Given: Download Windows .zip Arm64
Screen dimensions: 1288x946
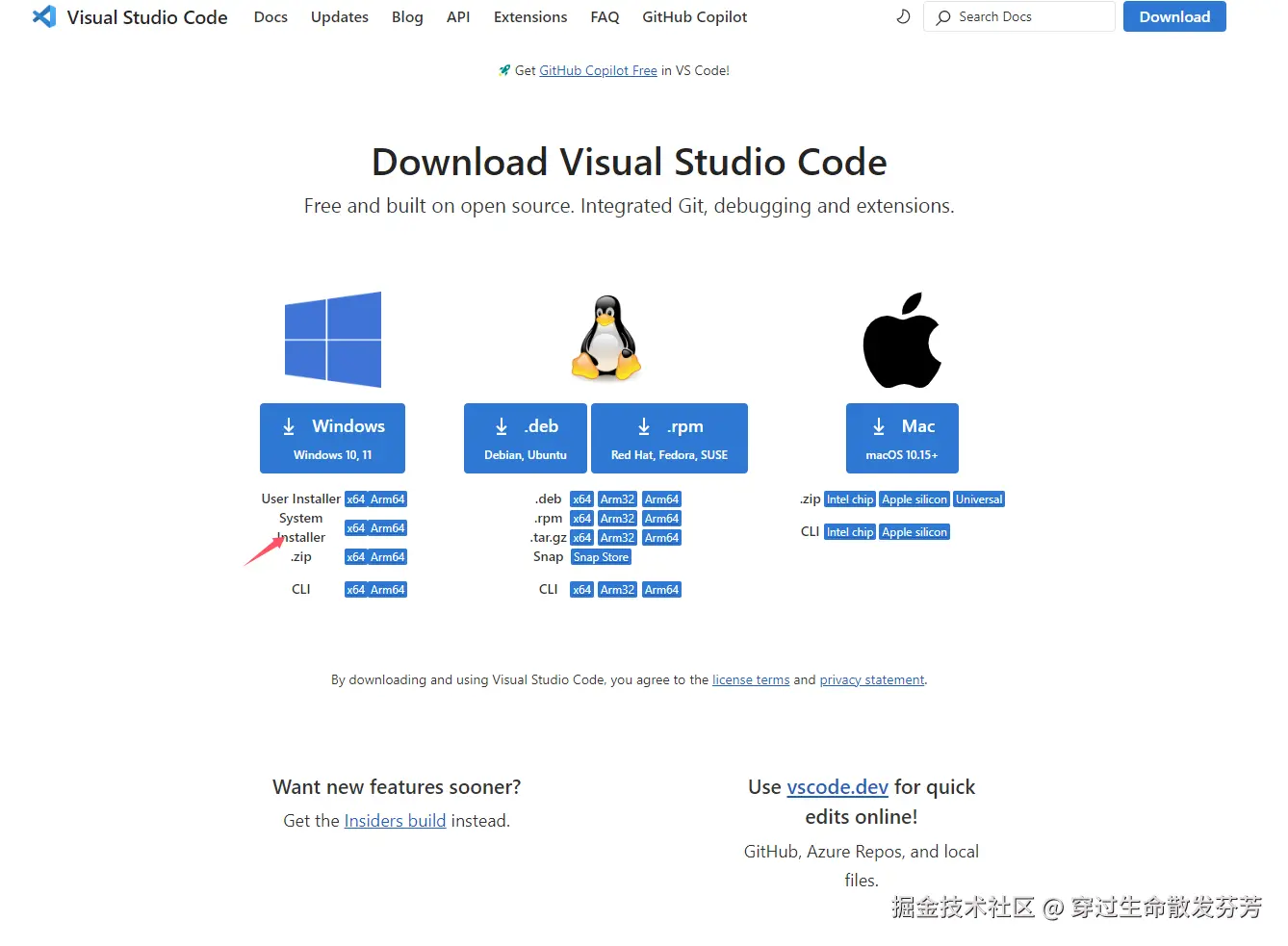Looking at the screenshot, I should 387,557.
